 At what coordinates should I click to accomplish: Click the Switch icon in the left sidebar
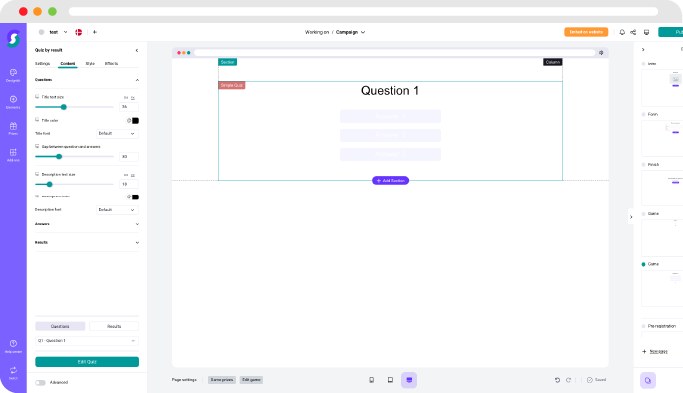13,373
